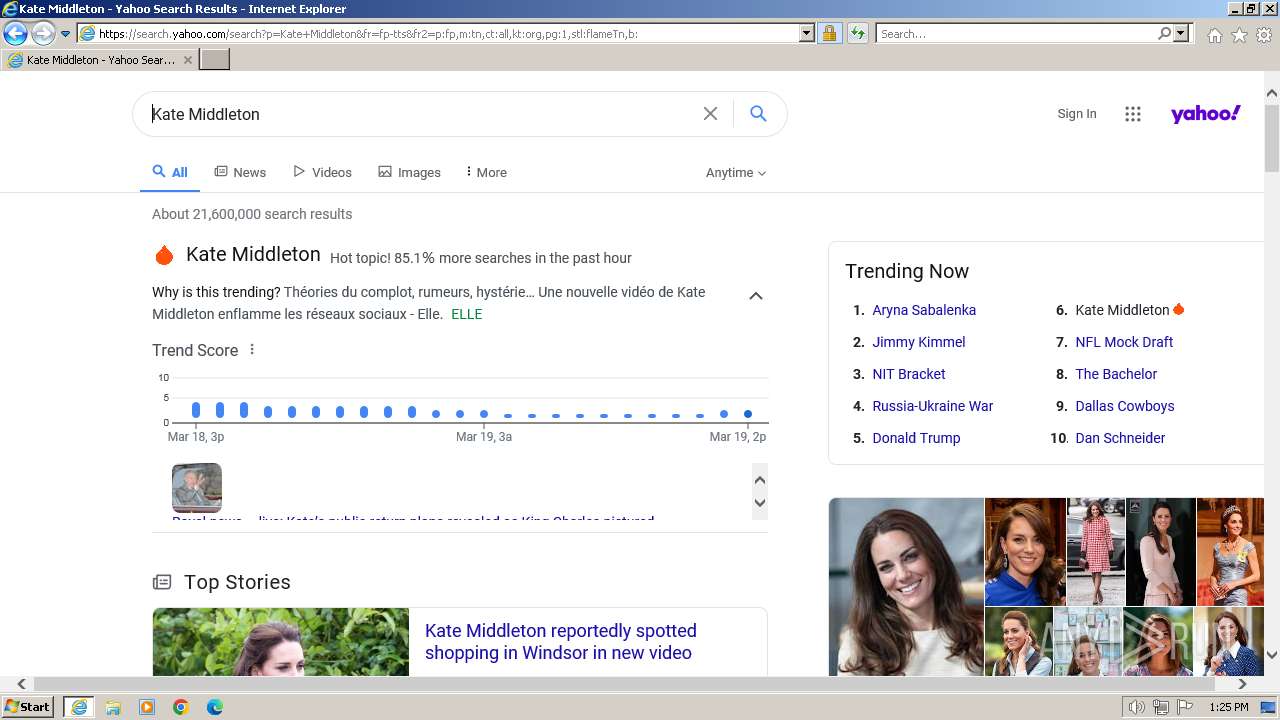Select the Kate Middleton - Yahoo Search tab
Image resolution: width=1280 pixels, height=720 pixels.
tap(100, 60)
